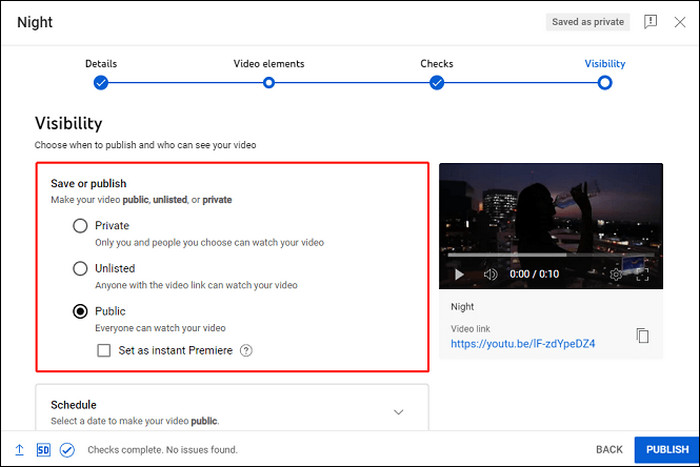Select the Private radio button
This screenshot has width=700, height=467.
click(x=80, y=226)
